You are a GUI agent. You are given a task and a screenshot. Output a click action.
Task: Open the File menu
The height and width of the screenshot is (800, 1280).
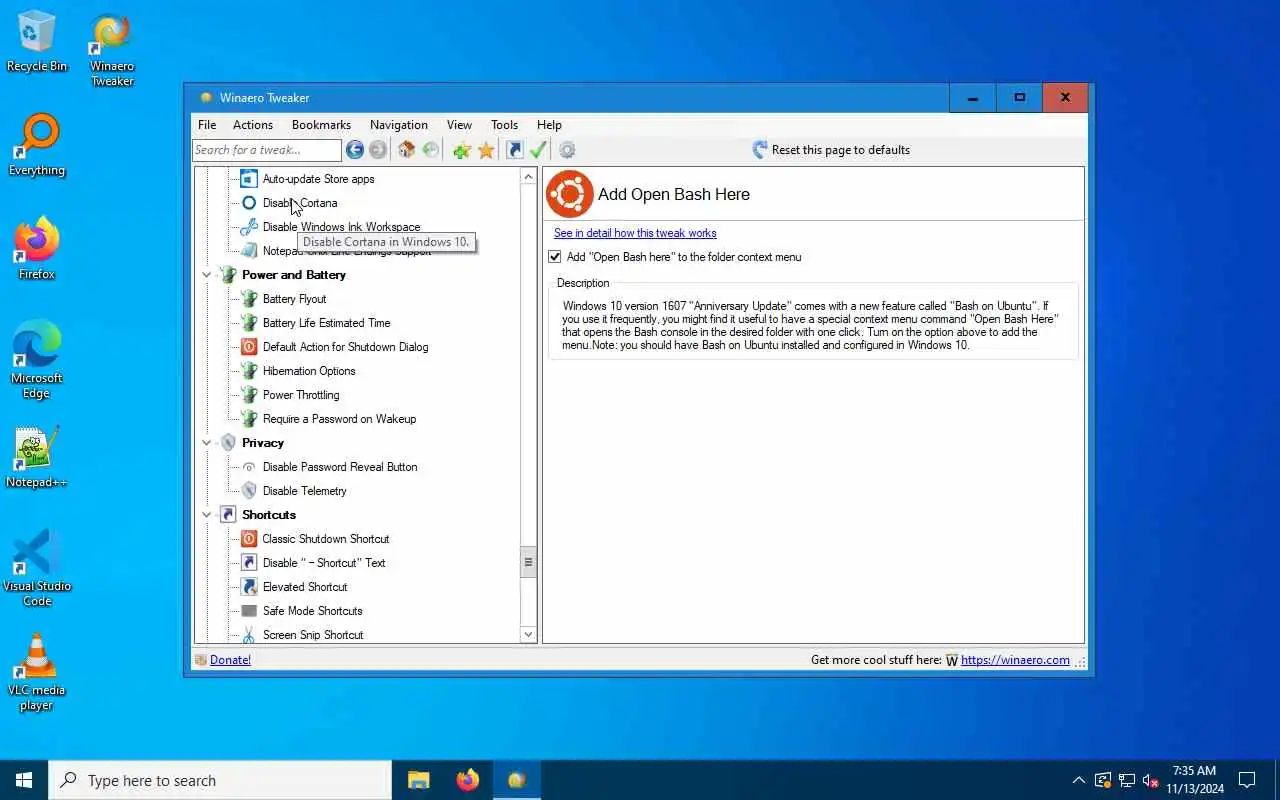pos(207,125)
